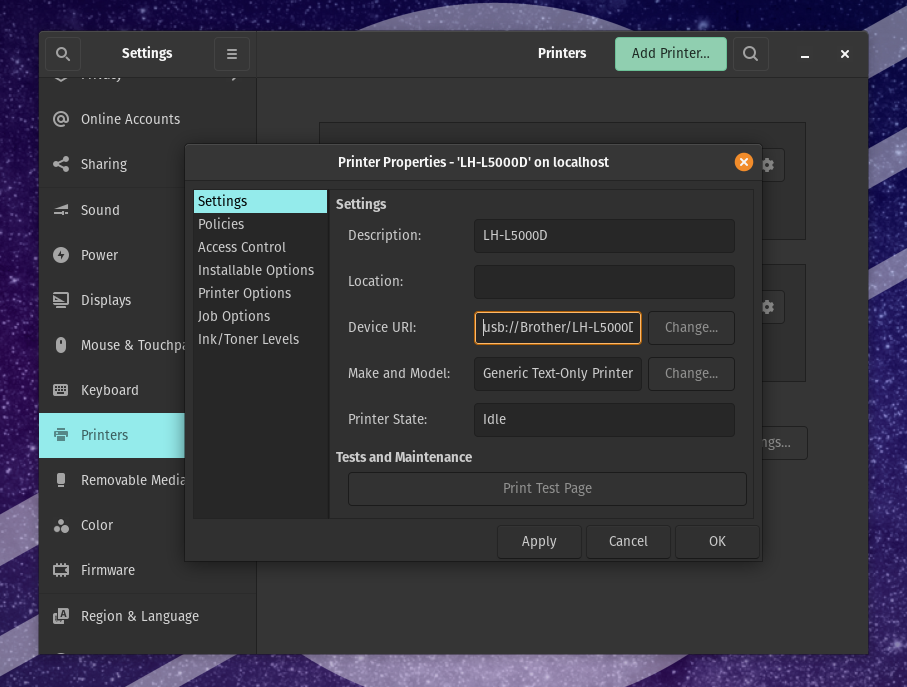
Task: Click the Keyboard icon in sidebar
Action: [61, 390]
